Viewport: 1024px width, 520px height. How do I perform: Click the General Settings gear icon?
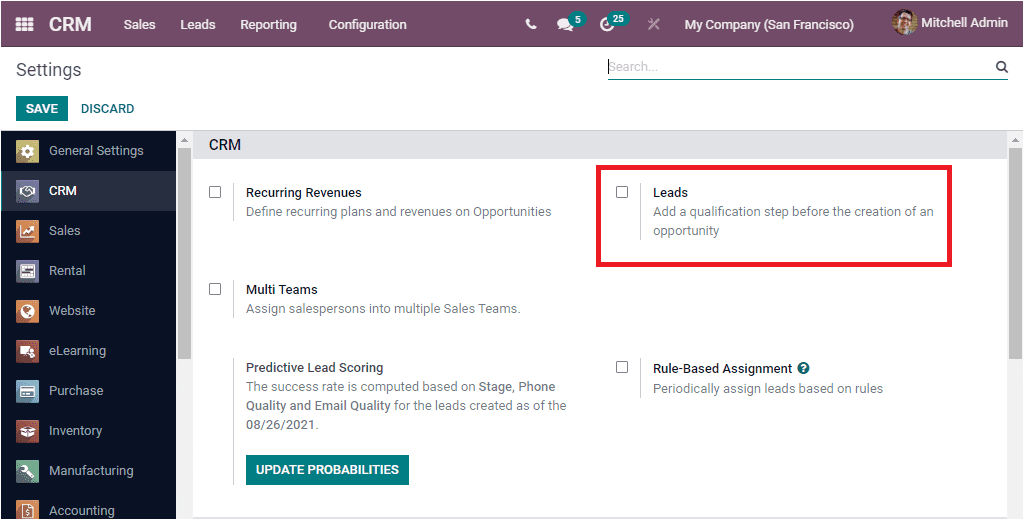27,151
